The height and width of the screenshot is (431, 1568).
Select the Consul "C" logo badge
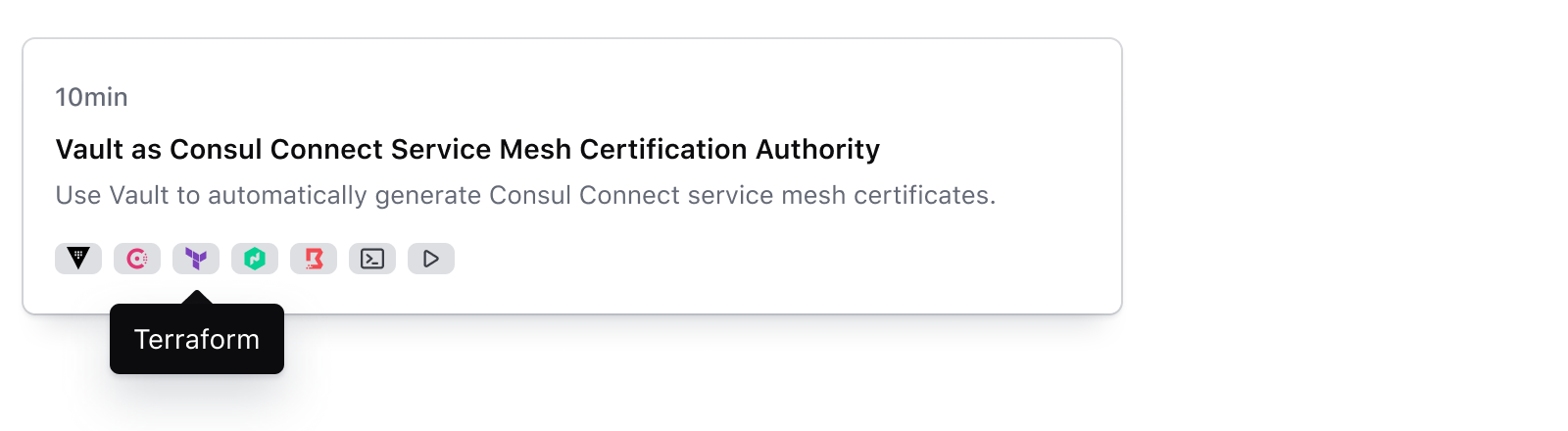[x=137, y=259]
